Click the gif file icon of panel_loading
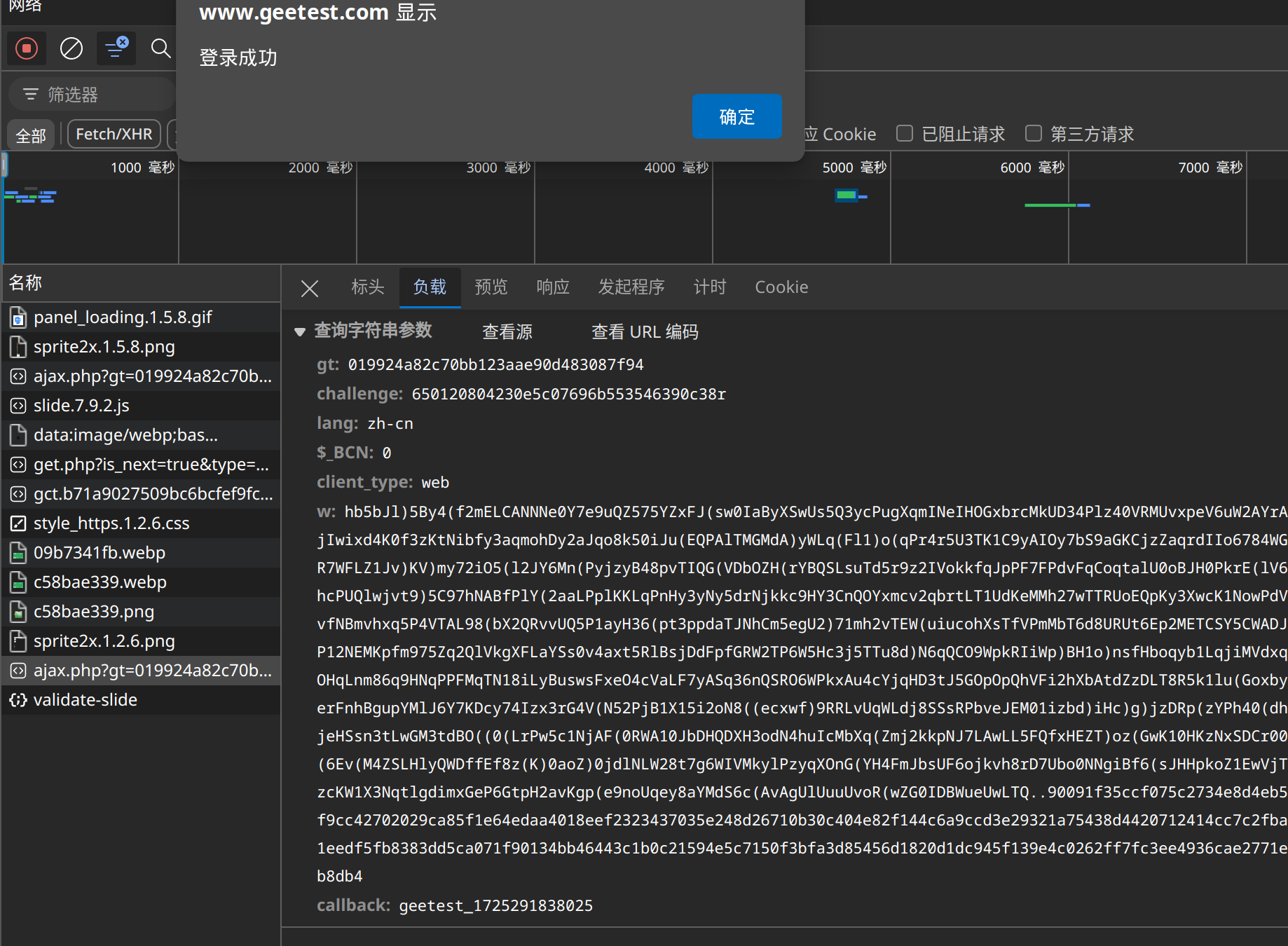Image resolution: width=1288 pixels, height=946 pixels. click(18, 317)
